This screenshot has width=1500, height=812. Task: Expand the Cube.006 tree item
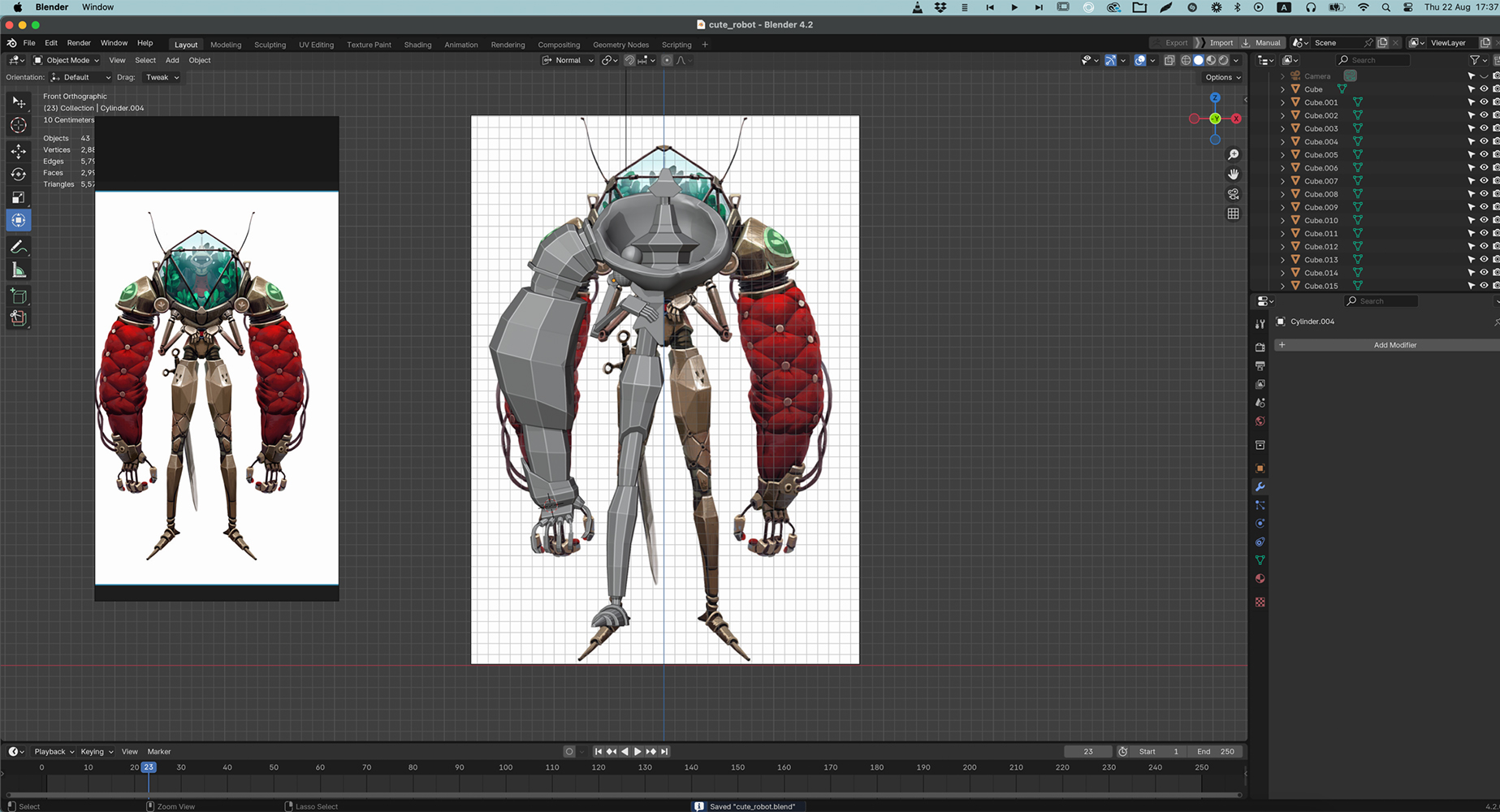(1282, 168)
